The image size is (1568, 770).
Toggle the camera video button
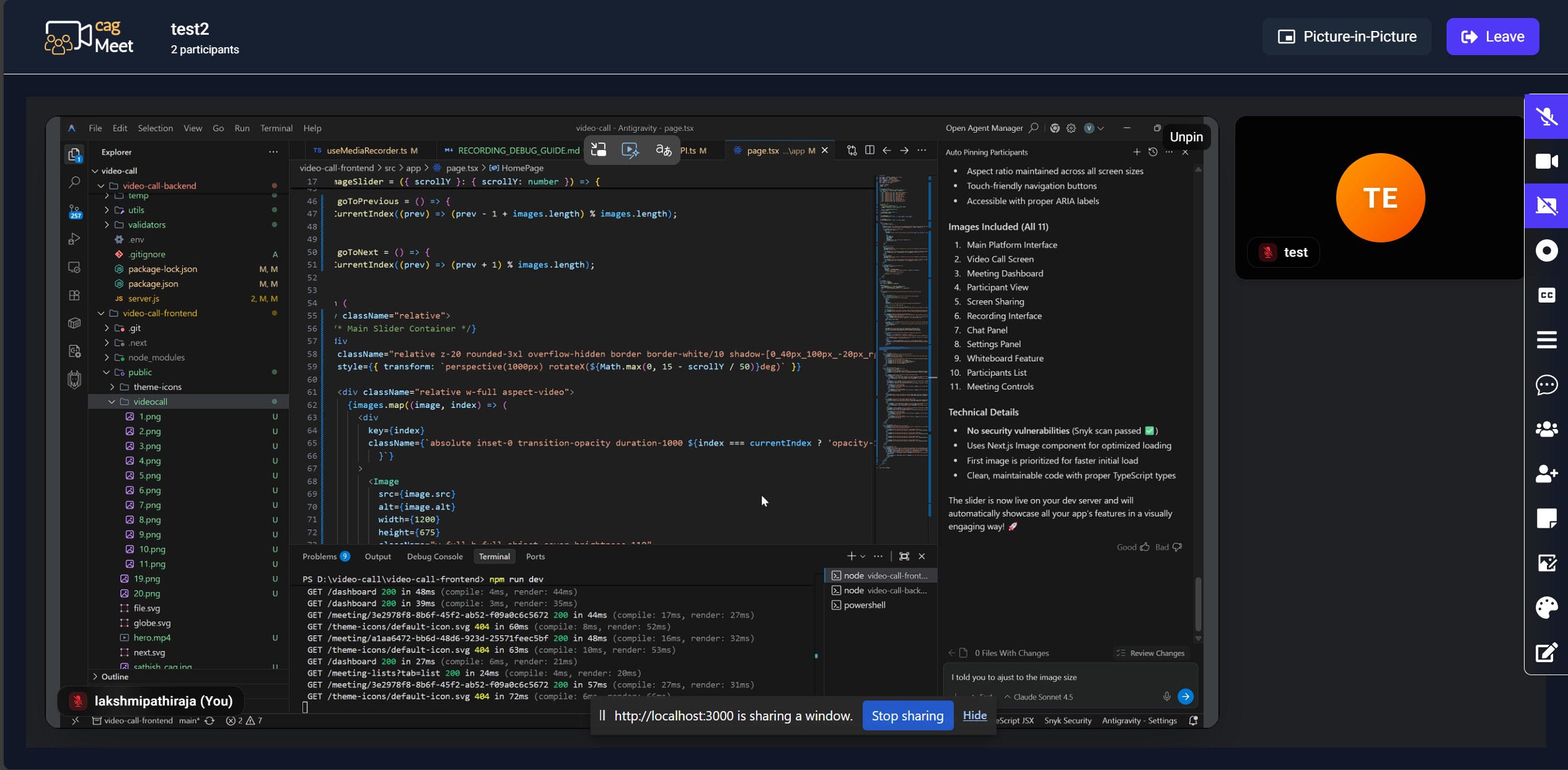pyautogui.click(x=1546, y=161)
